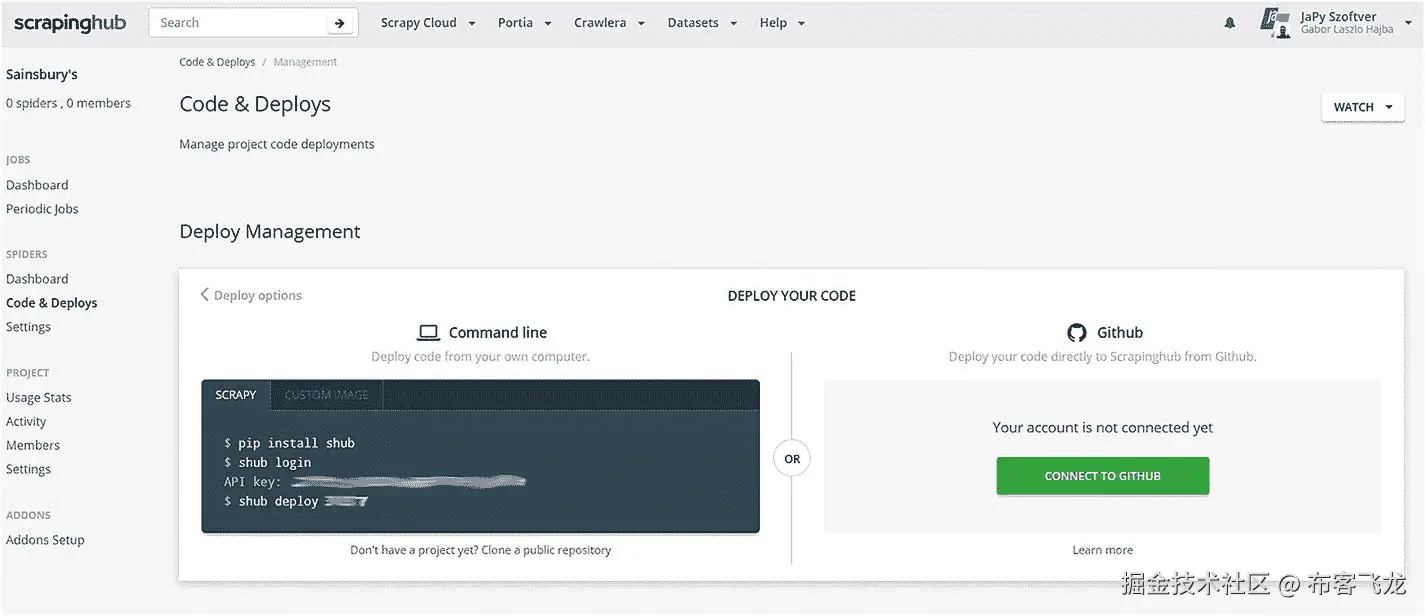The height and width of the screenshot is (616, 1425).
Task: Click the user avatar picture
Action: click(x=1275, y=23)
